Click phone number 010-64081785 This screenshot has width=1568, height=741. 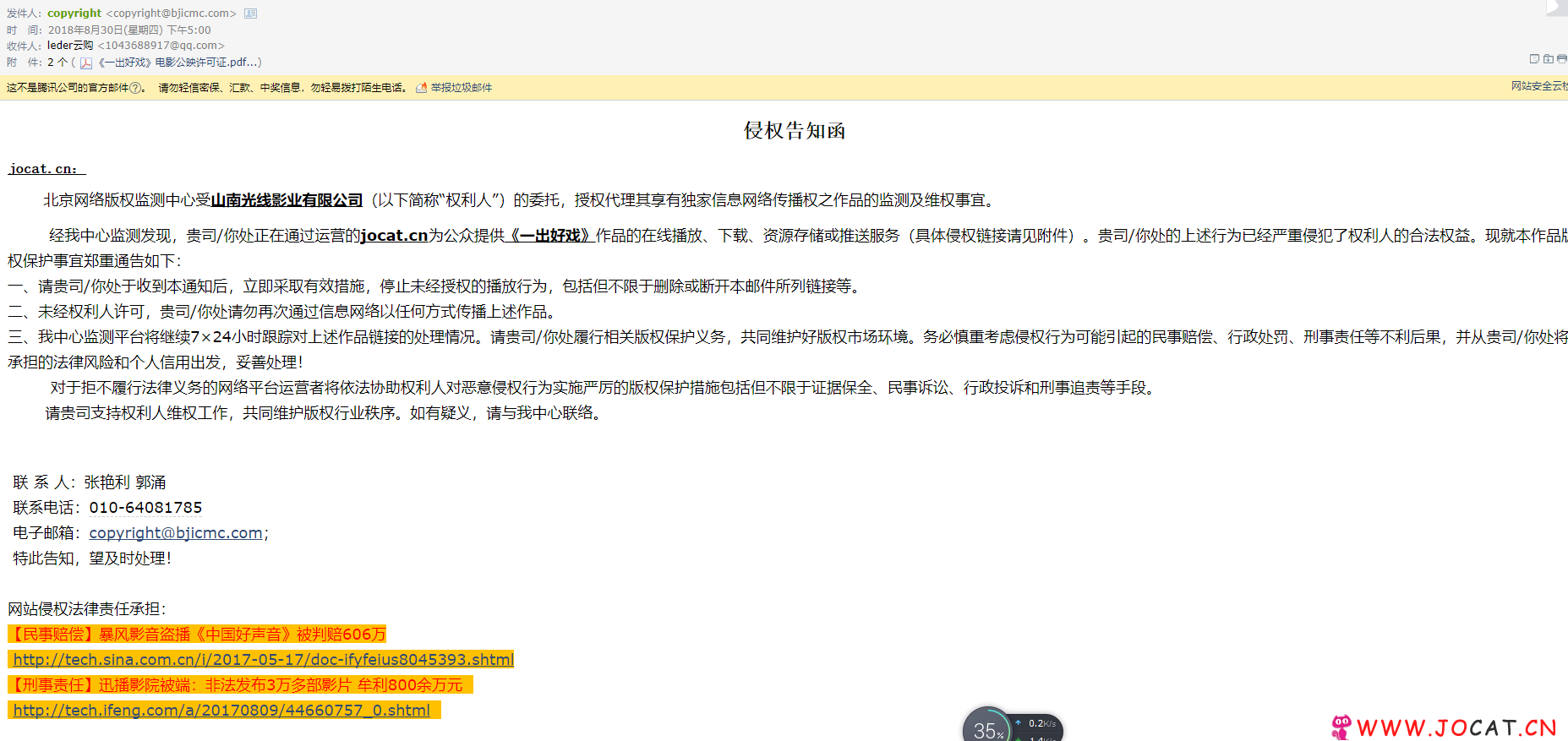pyautogui.click(x=145, y=508)
